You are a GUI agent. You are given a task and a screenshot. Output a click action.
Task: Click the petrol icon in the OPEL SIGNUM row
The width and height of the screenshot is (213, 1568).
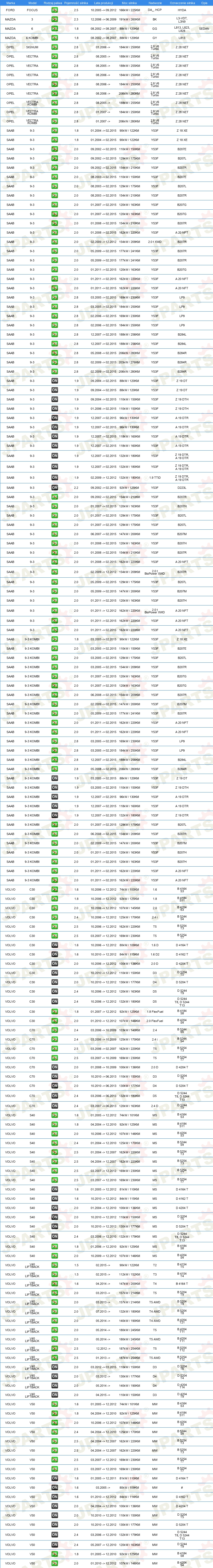click(x=55, y=47)
